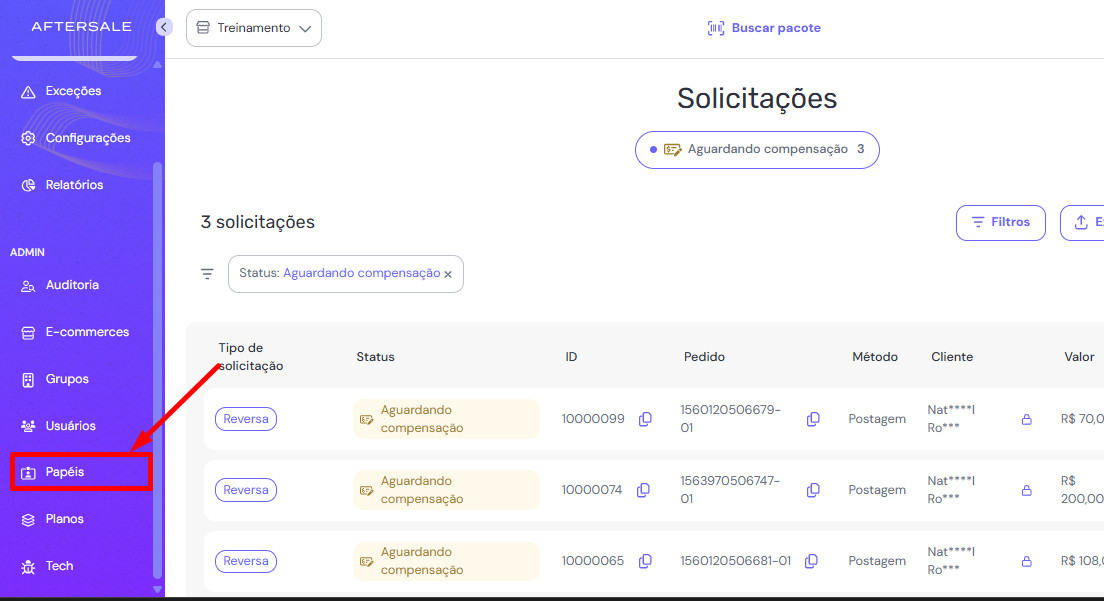Click the Filtros button
The image size is (1104, 601).
1000,222
